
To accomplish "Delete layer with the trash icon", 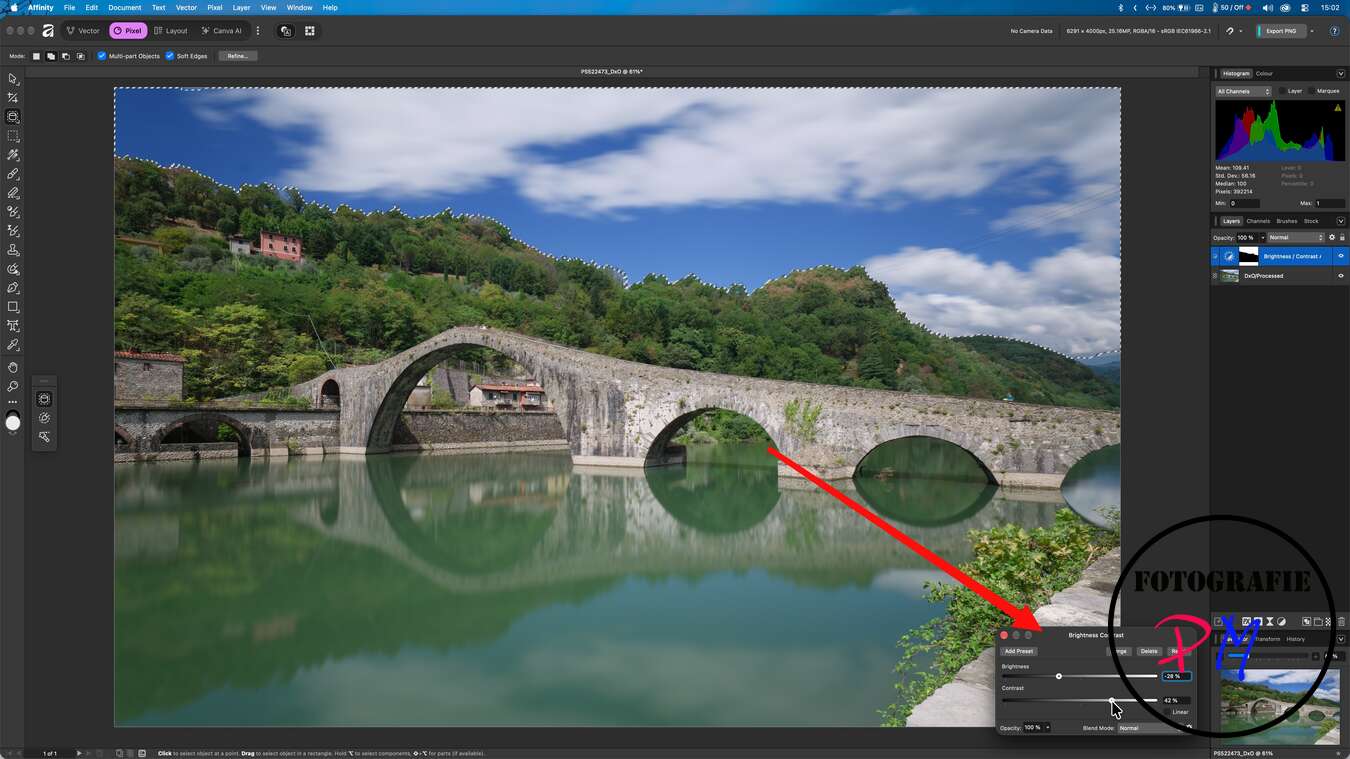I will [x=1341, y=622].
